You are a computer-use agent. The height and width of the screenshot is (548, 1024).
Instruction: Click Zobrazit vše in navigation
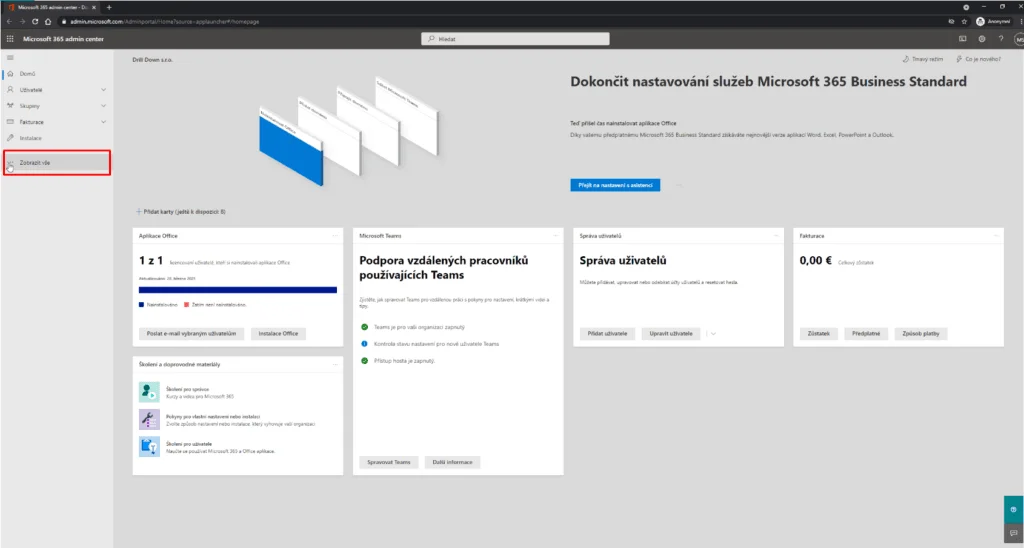[57, 163]
